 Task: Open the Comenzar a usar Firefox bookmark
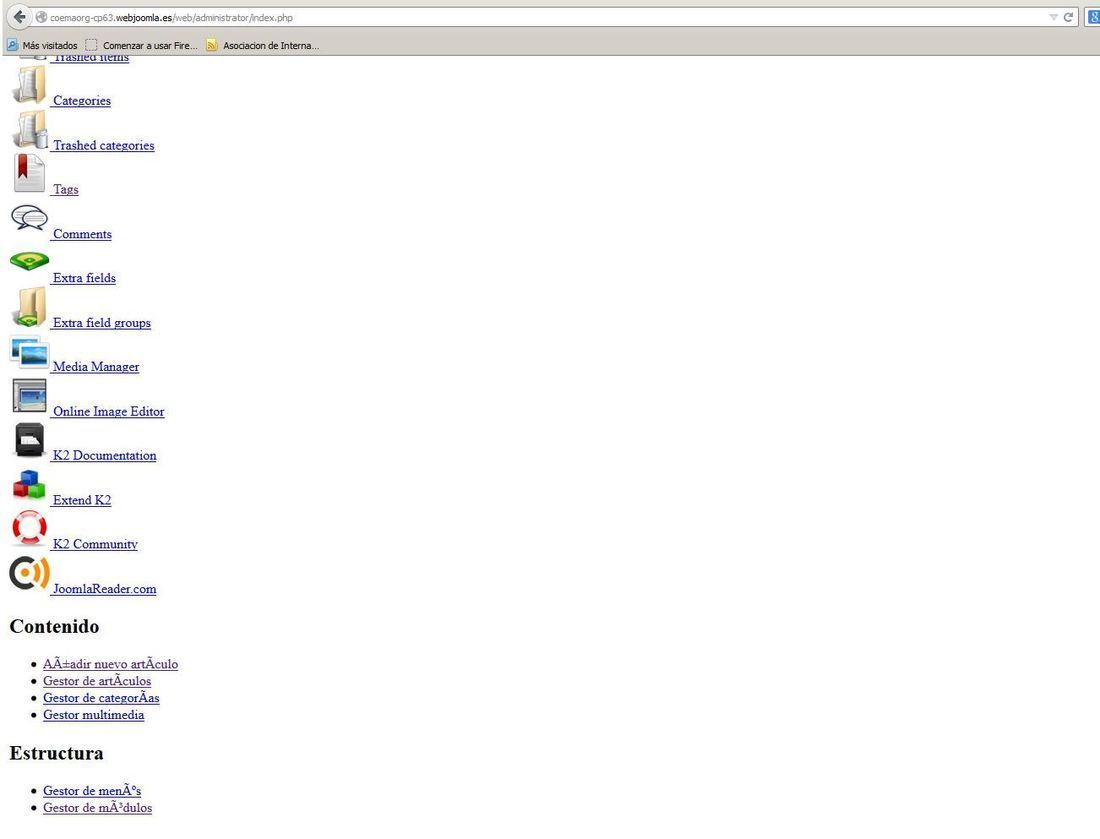click(x=142, y=46)
